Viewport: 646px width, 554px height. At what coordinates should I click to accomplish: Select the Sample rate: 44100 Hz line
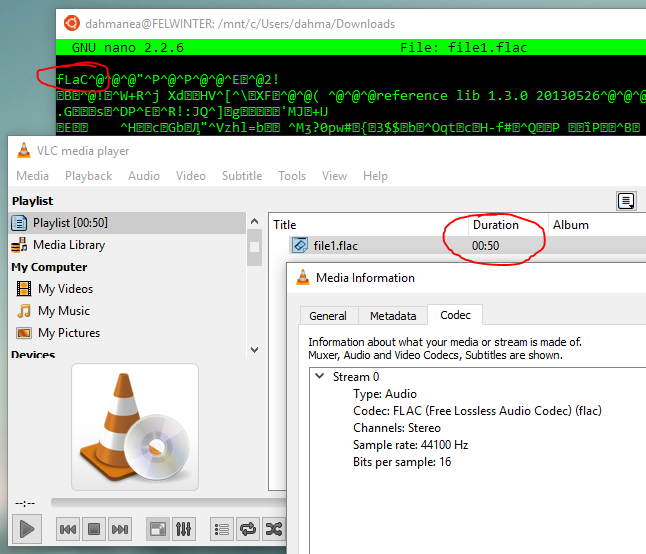pos(410,445)
